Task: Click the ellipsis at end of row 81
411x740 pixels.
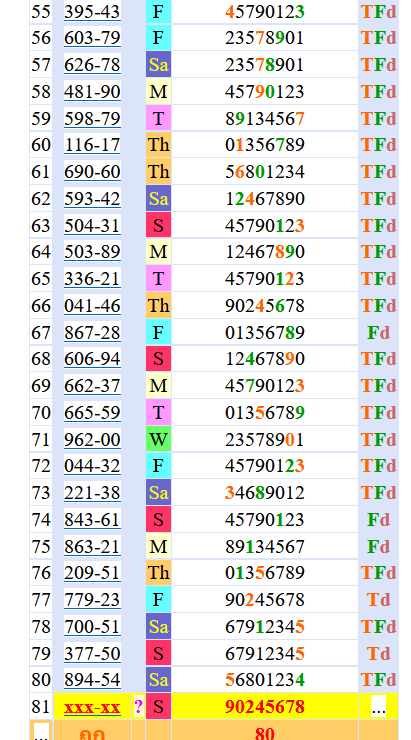Action: (378, 707)
